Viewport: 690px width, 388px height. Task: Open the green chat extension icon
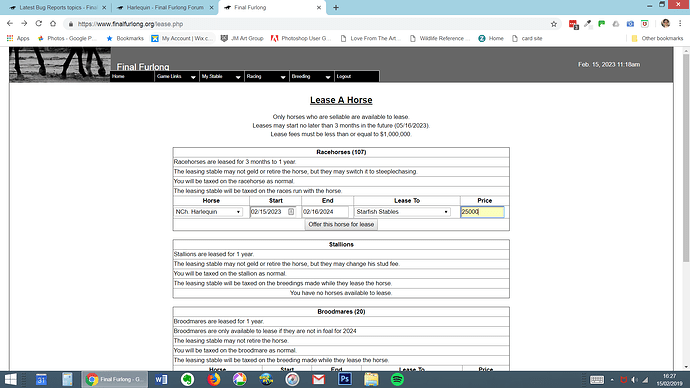[602, 24]
